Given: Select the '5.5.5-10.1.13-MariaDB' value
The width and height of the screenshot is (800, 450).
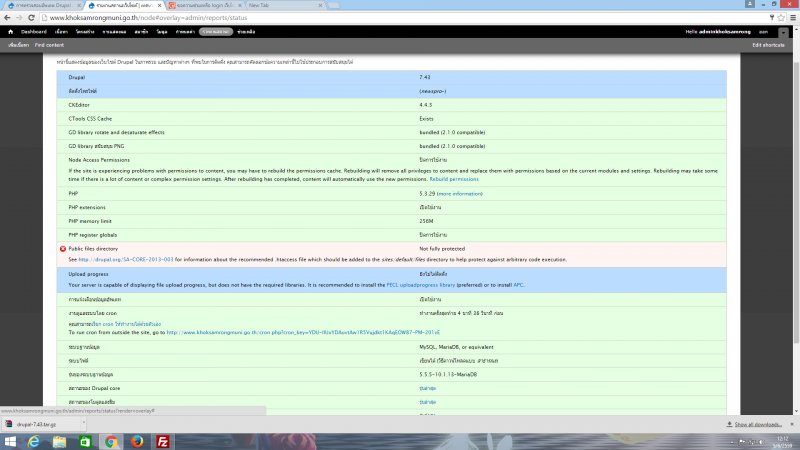Looking at the screenshot, I should tap(448, 374).
